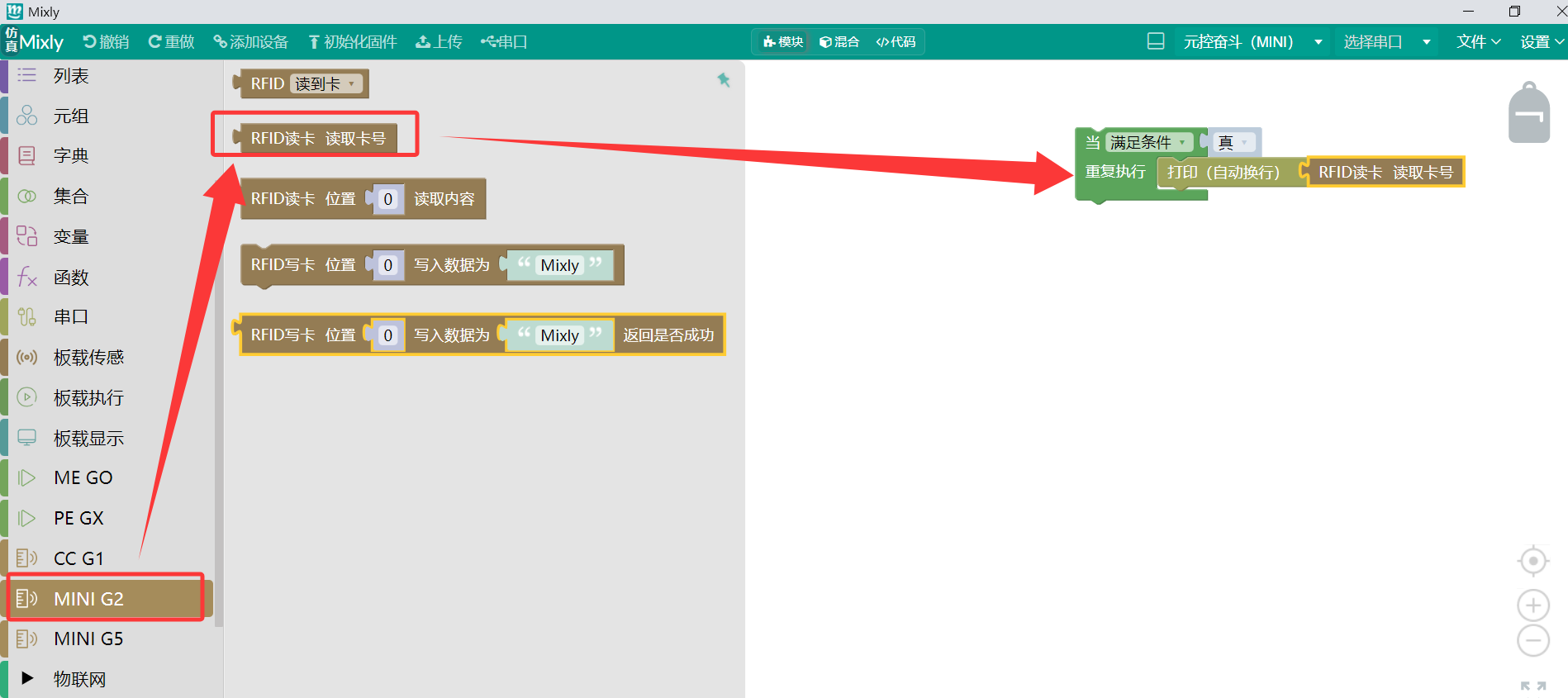
Task: Zoom out of the workspace
Action: [x=1533, y=641]
